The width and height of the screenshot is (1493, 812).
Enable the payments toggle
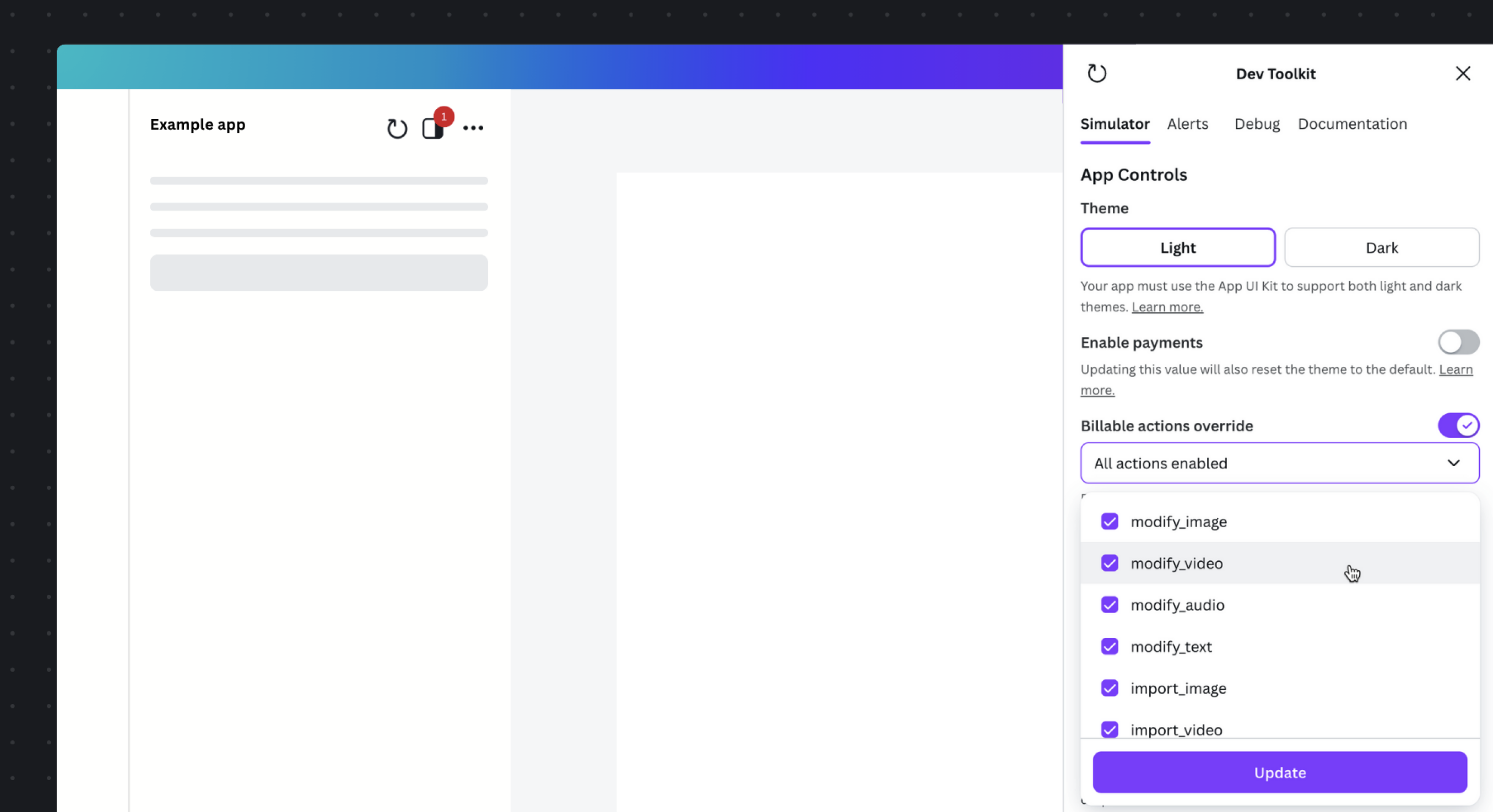tap(1458, 342)
